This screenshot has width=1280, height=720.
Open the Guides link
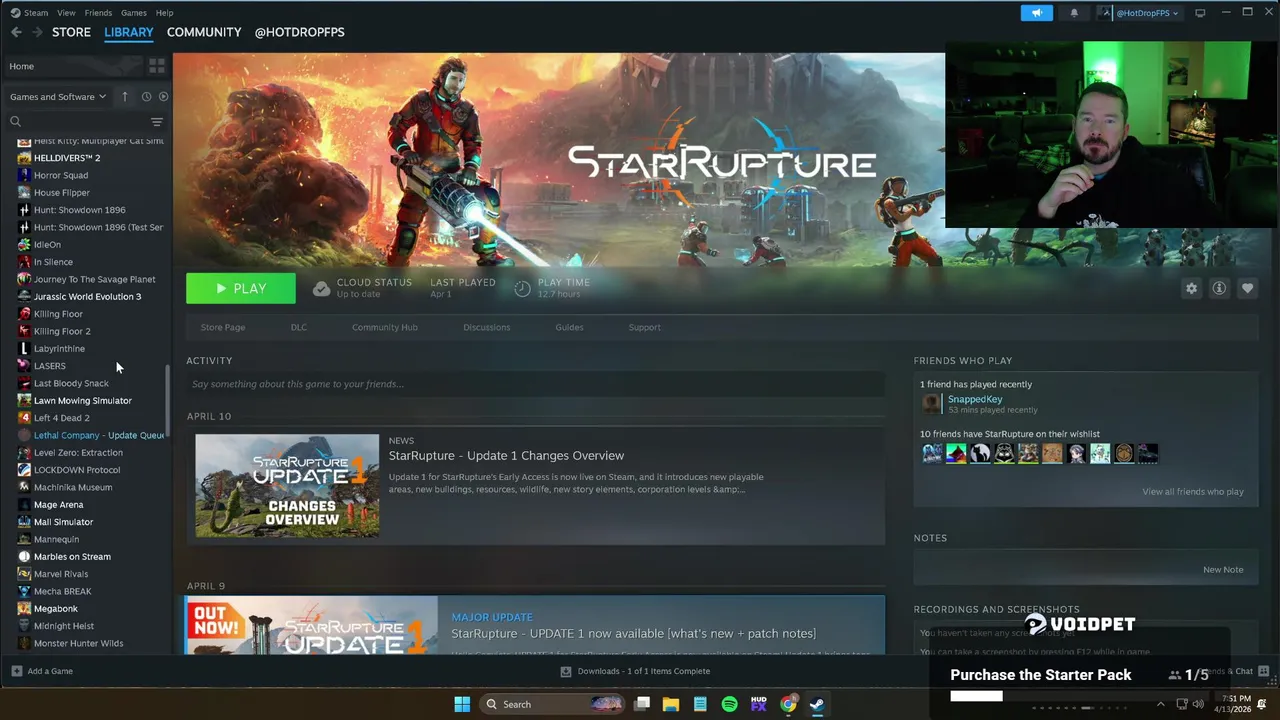569,327
